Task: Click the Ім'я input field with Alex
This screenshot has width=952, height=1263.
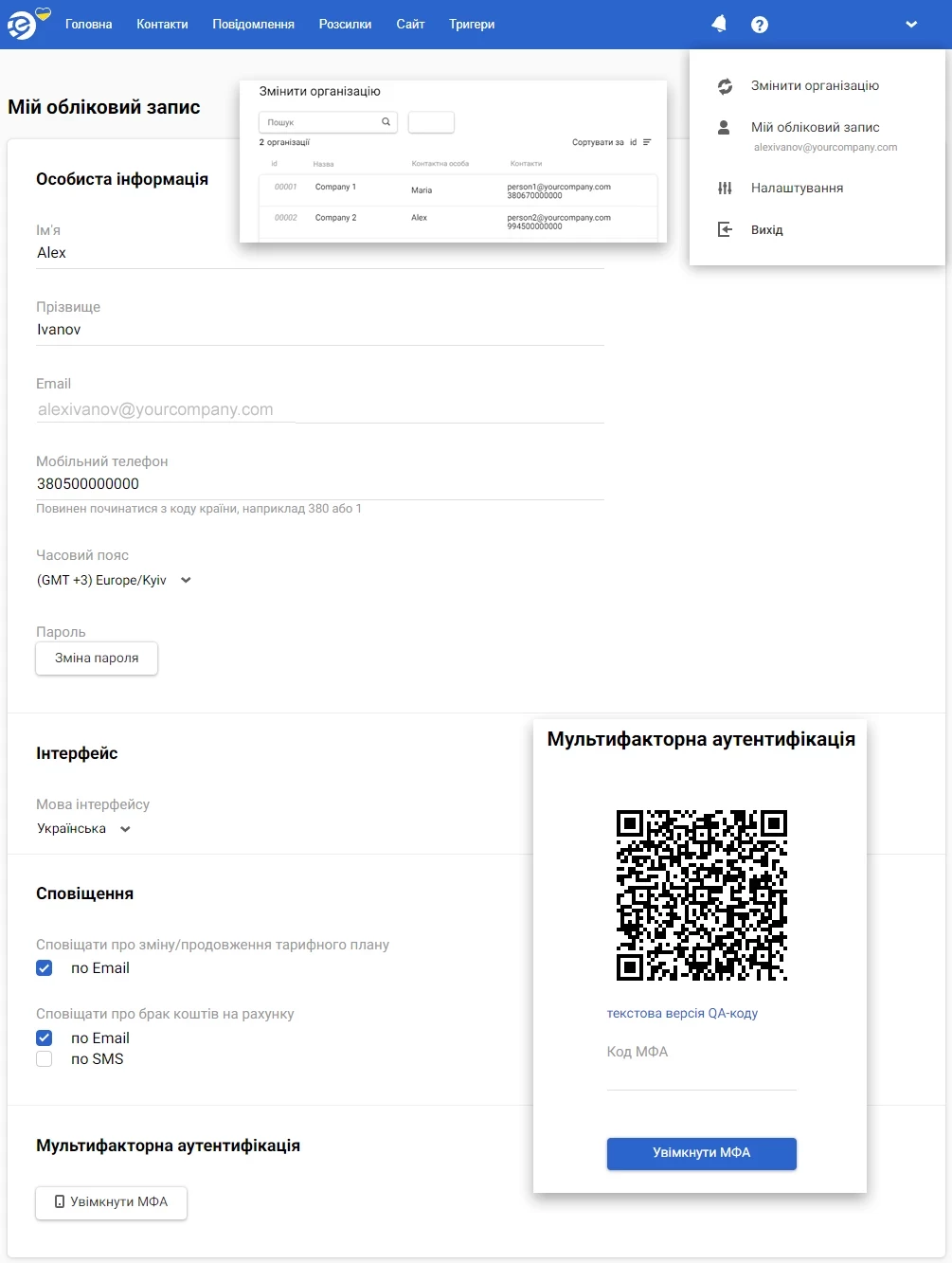Action: click(320, 253)
